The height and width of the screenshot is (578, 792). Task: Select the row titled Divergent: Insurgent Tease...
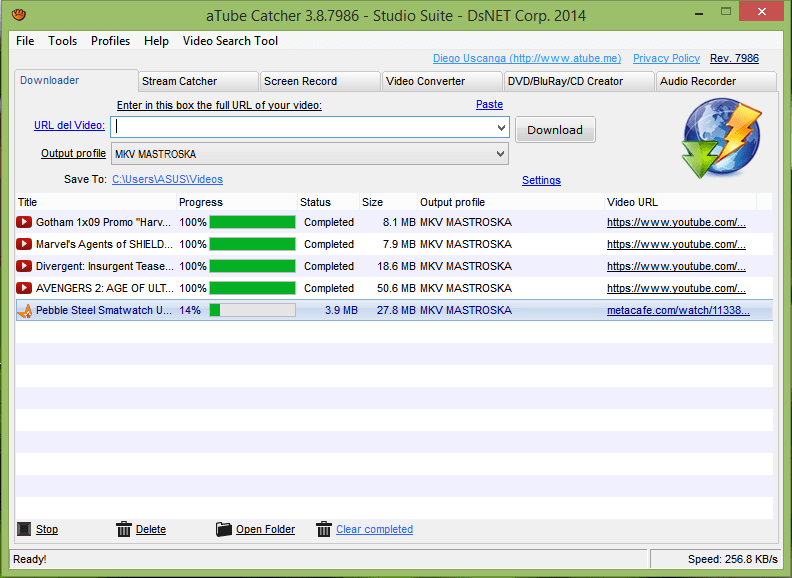click(394, 266)
